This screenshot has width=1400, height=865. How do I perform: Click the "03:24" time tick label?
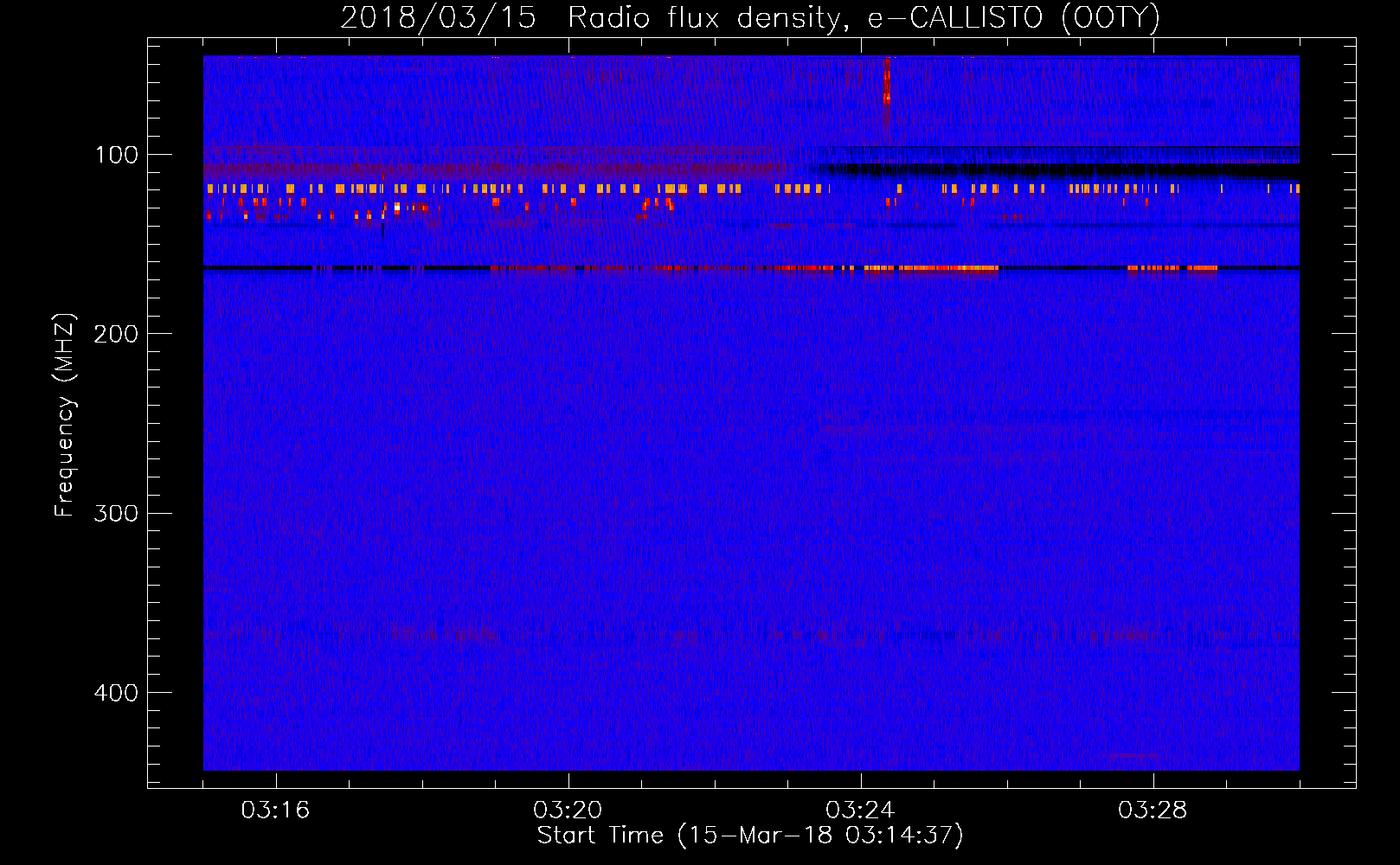[860, 811]
